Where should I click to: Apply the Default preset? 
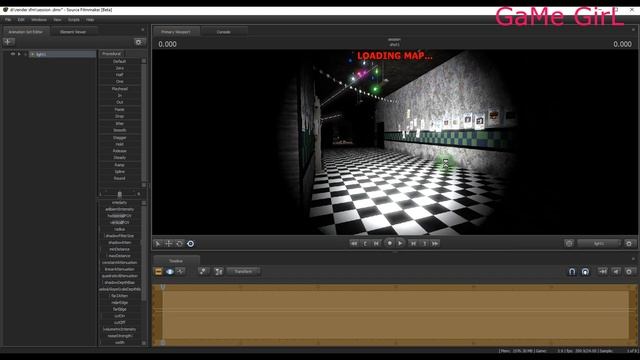[x=120, y=61]
